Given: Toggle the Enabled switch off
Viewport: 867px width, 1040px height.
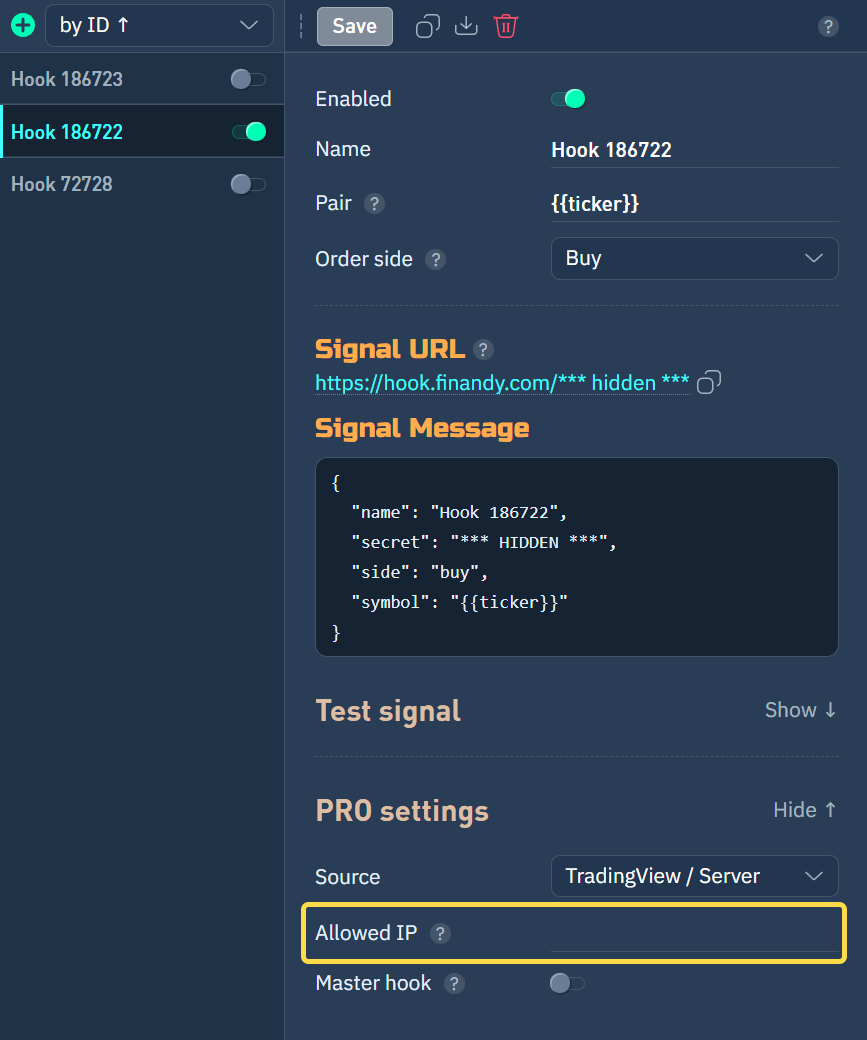Looking at the screenshot, I should click(568, 99).
